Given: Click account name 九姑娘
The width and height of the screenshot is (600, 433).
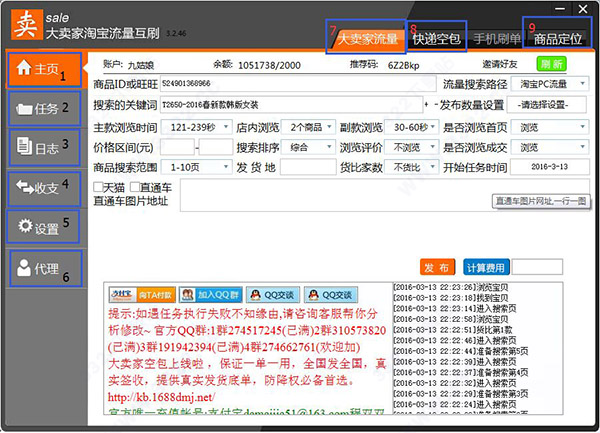Looking at the screenshot, I should pyautogui.click(x=141, y=65).
